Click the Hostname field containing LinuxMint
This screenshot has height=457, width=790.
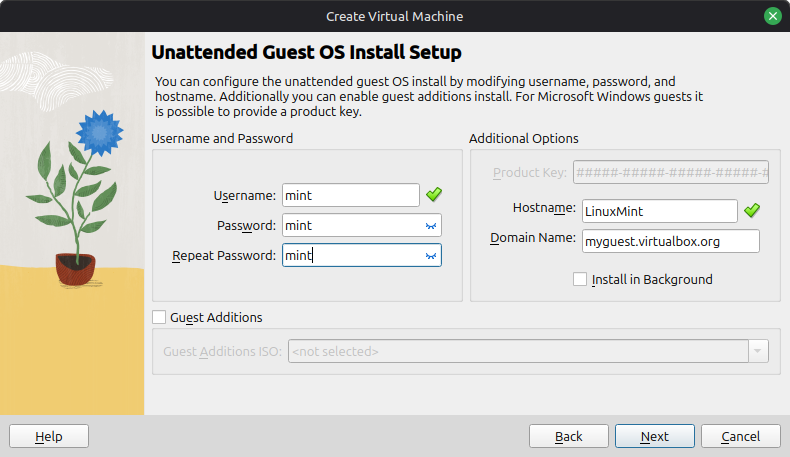(x=660, y=211)
